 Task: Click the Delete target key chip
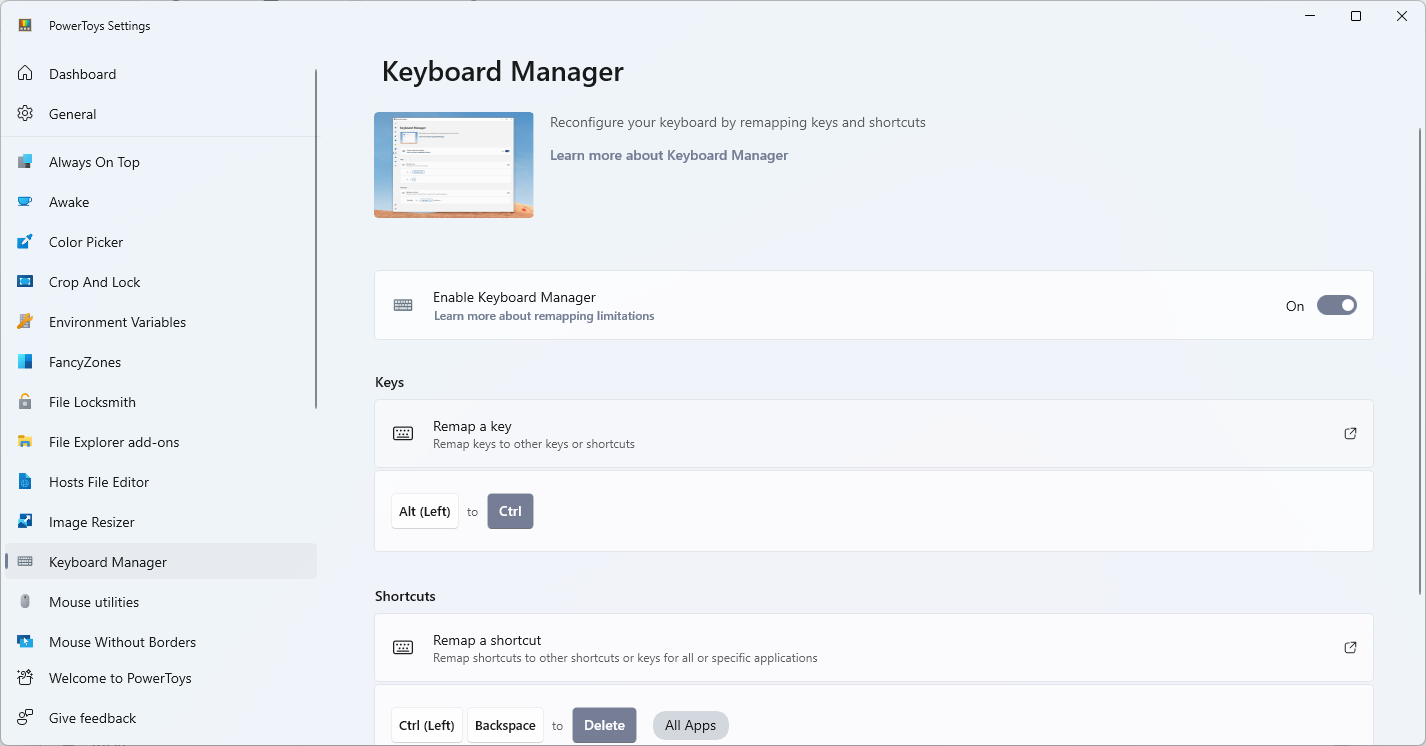coord(604,725)
